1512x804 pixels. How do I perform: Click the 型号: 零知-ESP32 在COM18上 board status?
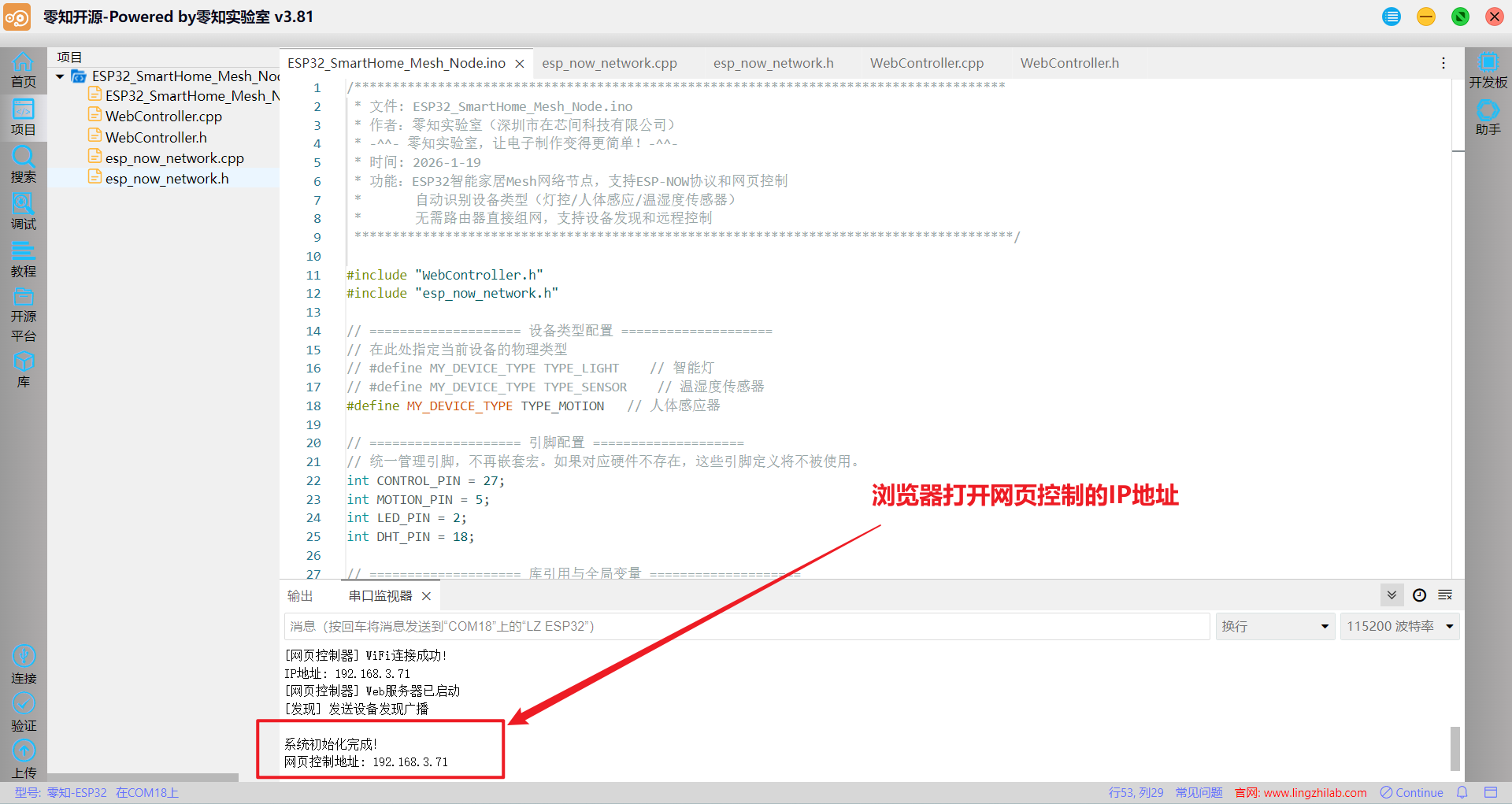(97, 792)
